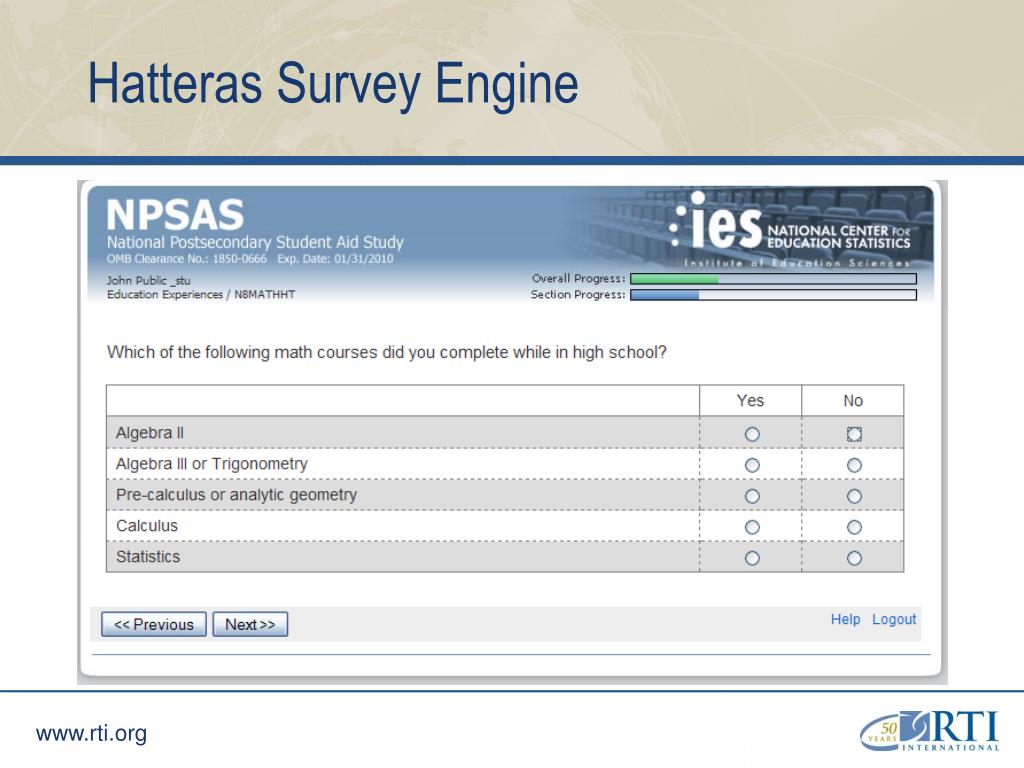Click the ies National Center logo
The image size is (1024, 768).
tap(790, 229)
